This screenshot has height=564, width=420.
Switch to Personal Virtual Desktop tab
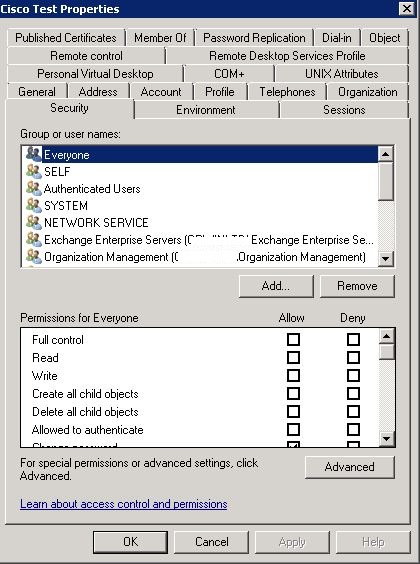click(x=95, y=74)
